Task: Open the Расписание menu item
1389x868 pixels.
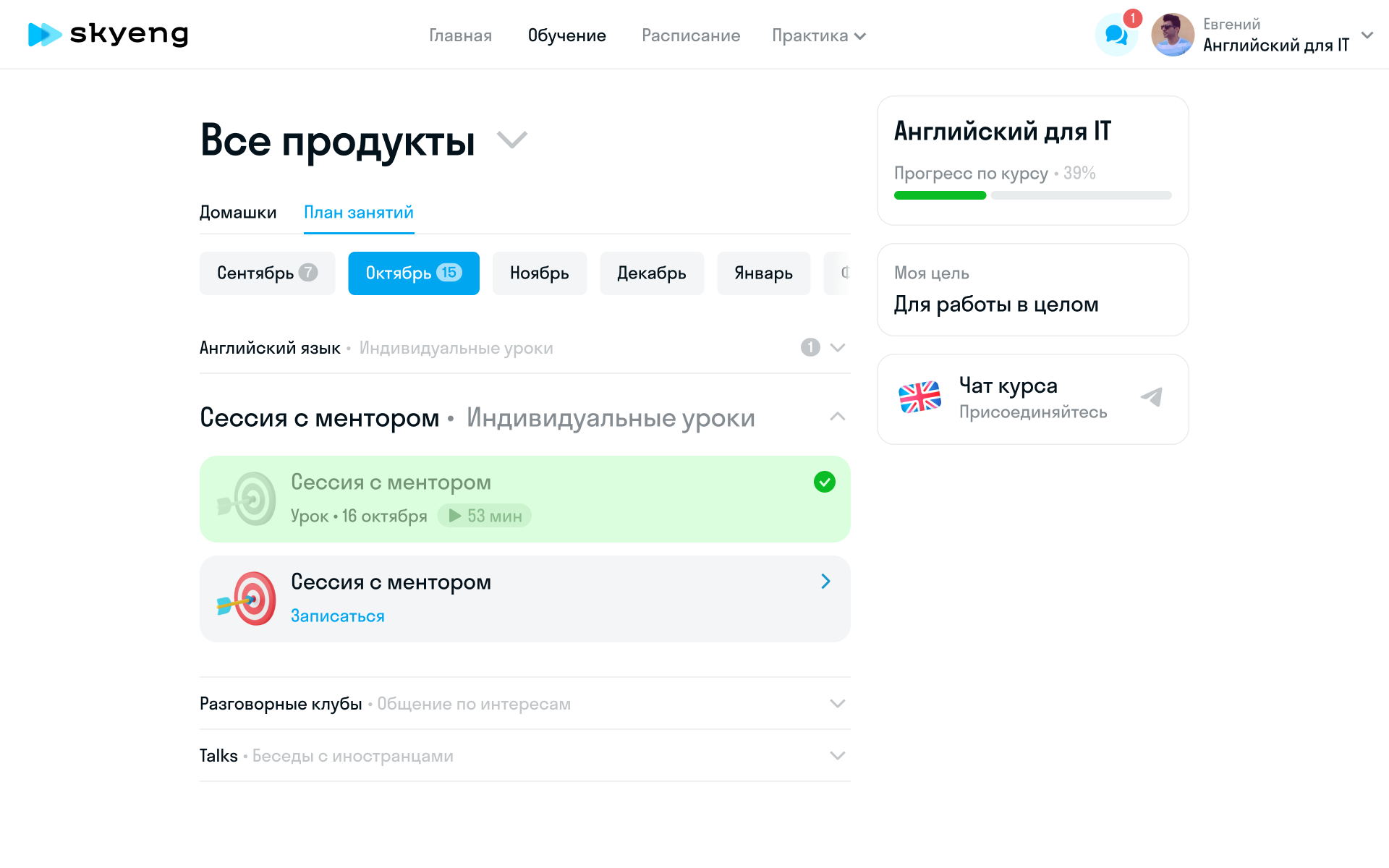Action: point(690,35)
